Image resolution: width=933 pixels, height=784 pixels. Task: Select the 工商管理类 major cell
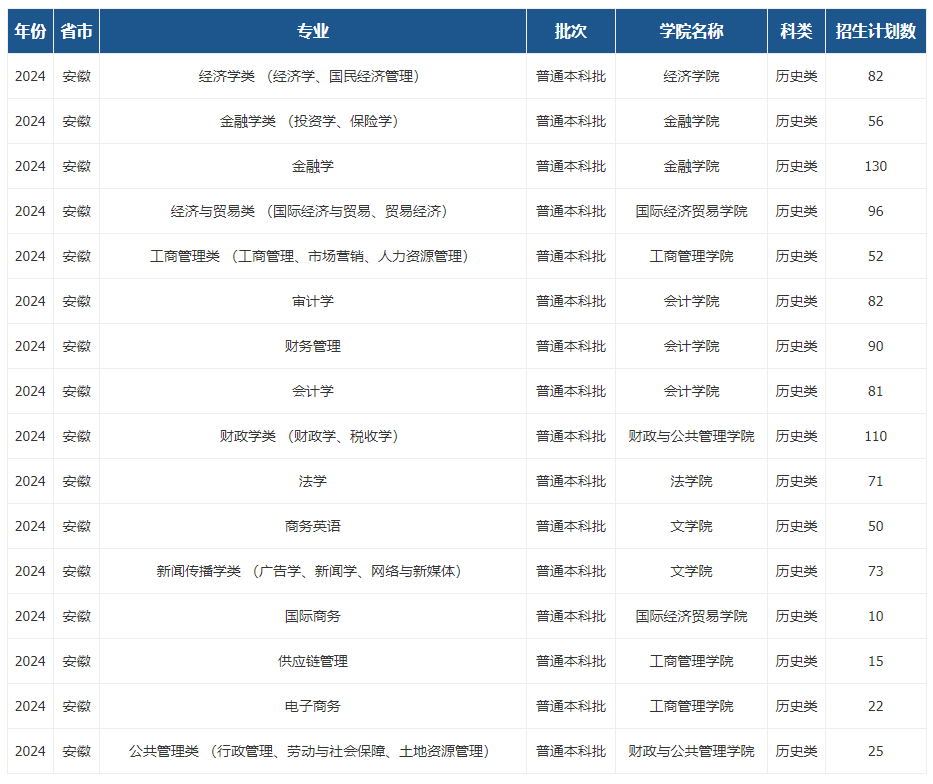point(313,256)
